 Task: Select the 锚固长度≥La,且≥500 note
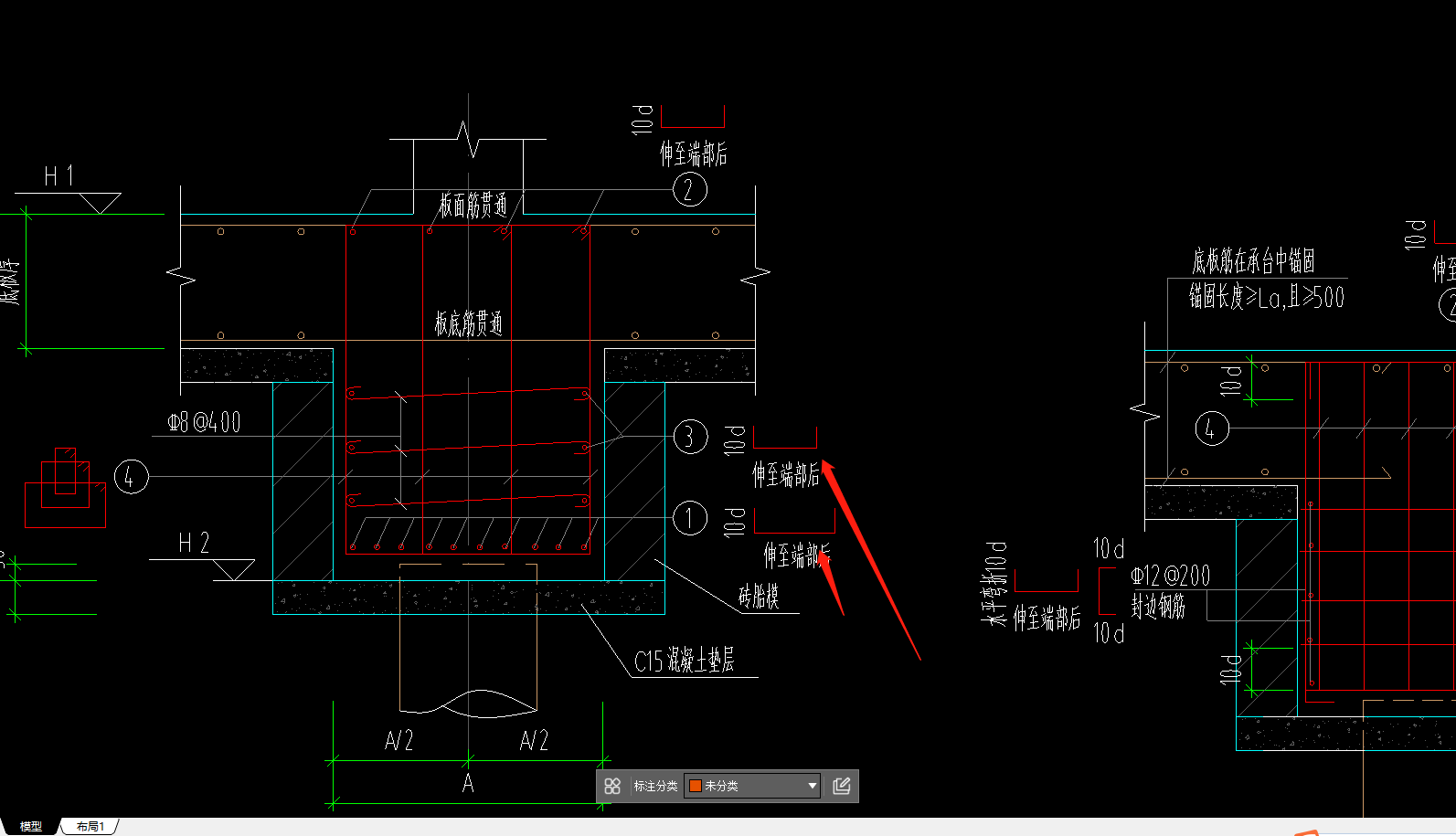coord(1266,297)
